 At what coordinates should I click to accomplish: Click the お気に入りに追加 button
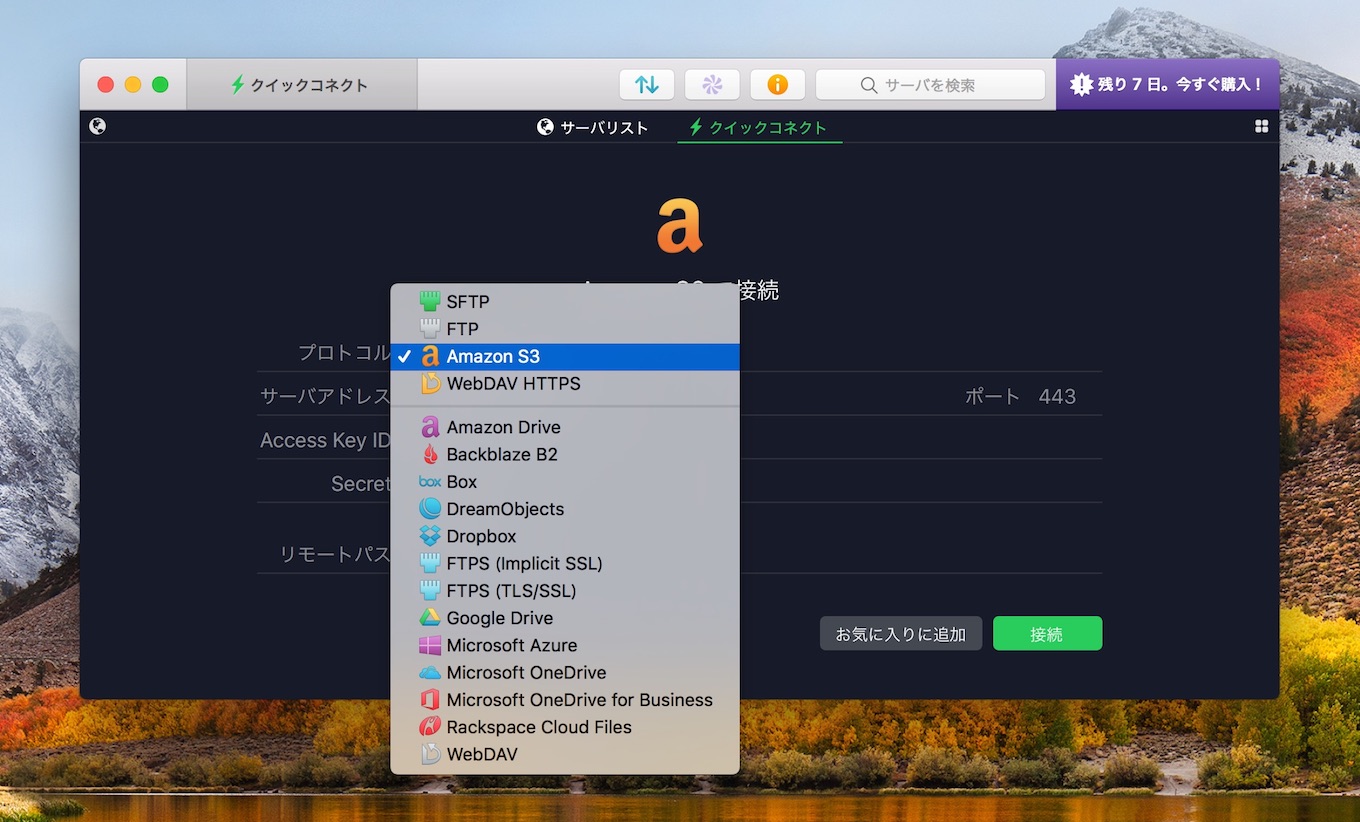[900, 633]
